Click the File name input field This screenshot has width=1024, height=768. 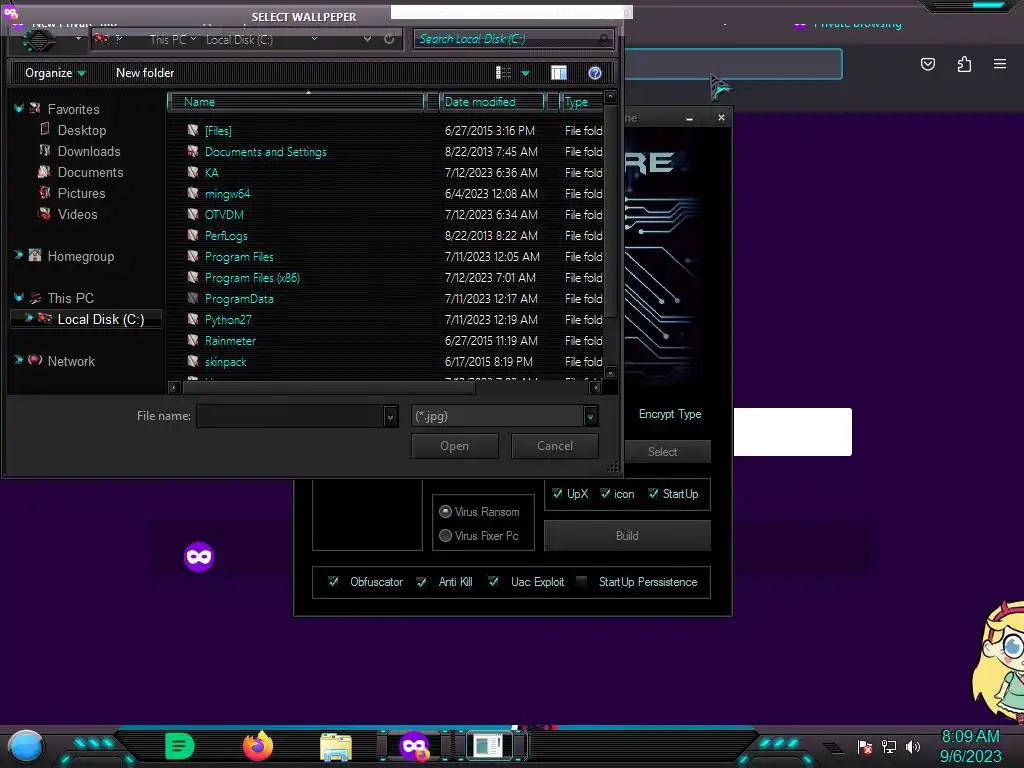[x=291, y=416]
